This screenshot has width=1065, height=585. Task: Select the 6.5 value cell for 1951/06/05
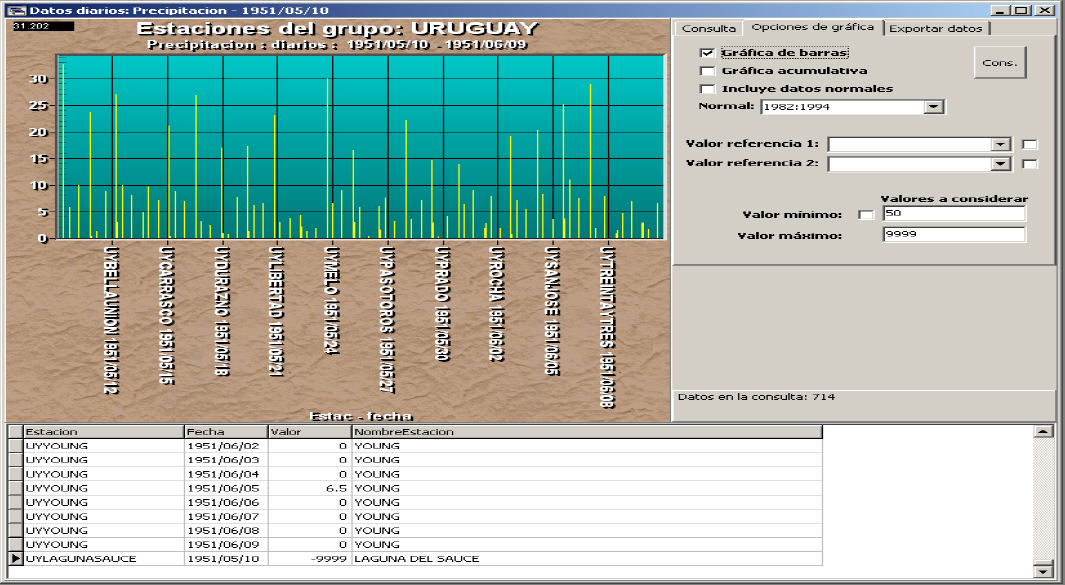point(309,488)
